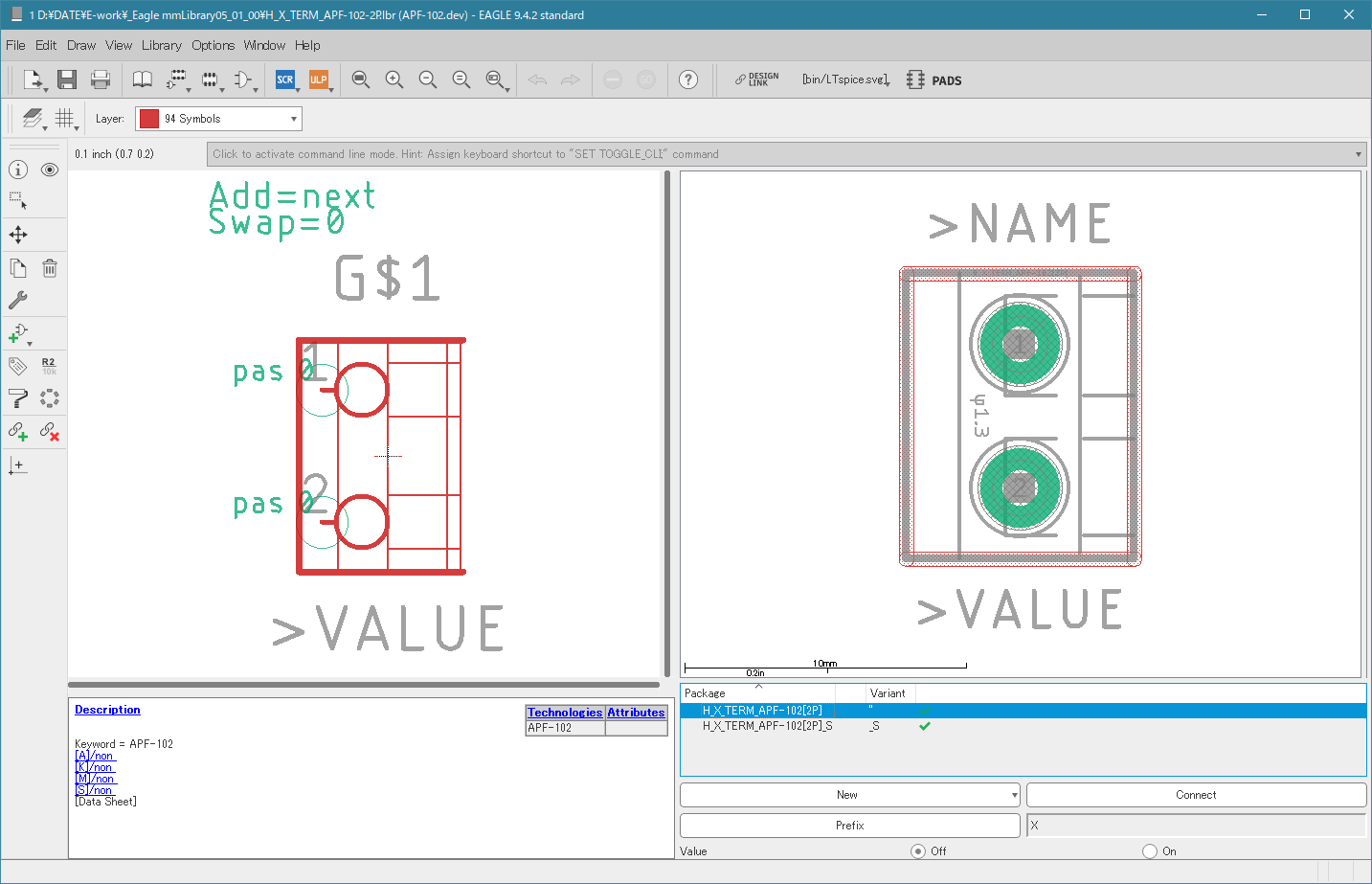Open the Attributes link
Screen dimensions: 1372x884
(636, 713)
